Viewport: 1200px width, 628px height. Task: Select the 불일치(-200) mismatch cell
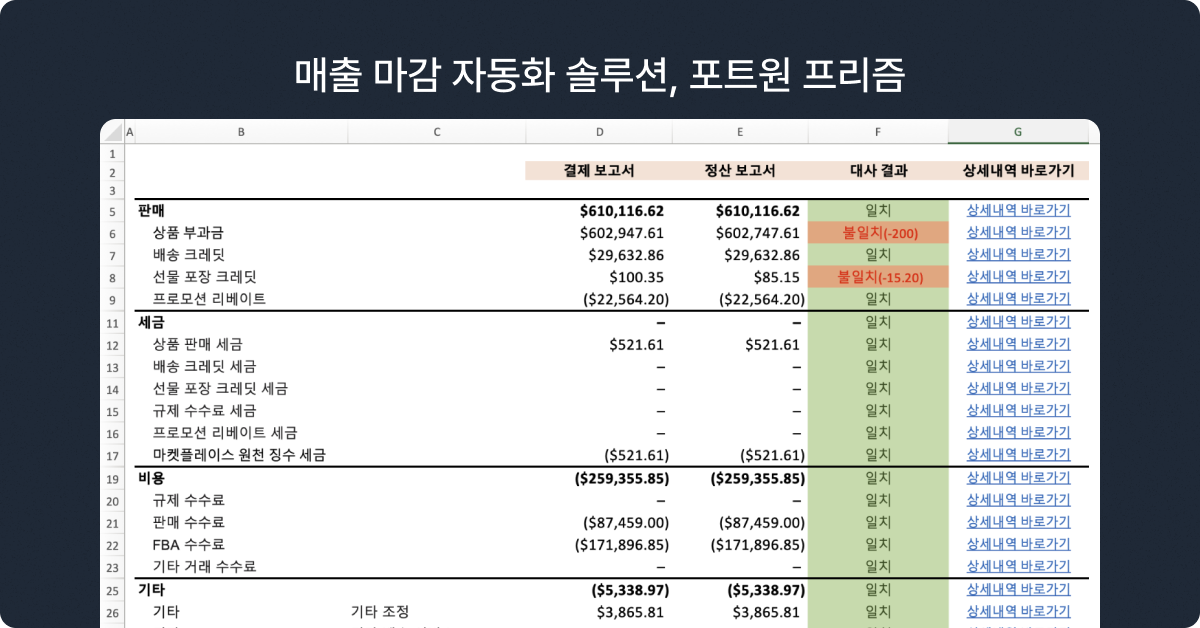[877, 232]
